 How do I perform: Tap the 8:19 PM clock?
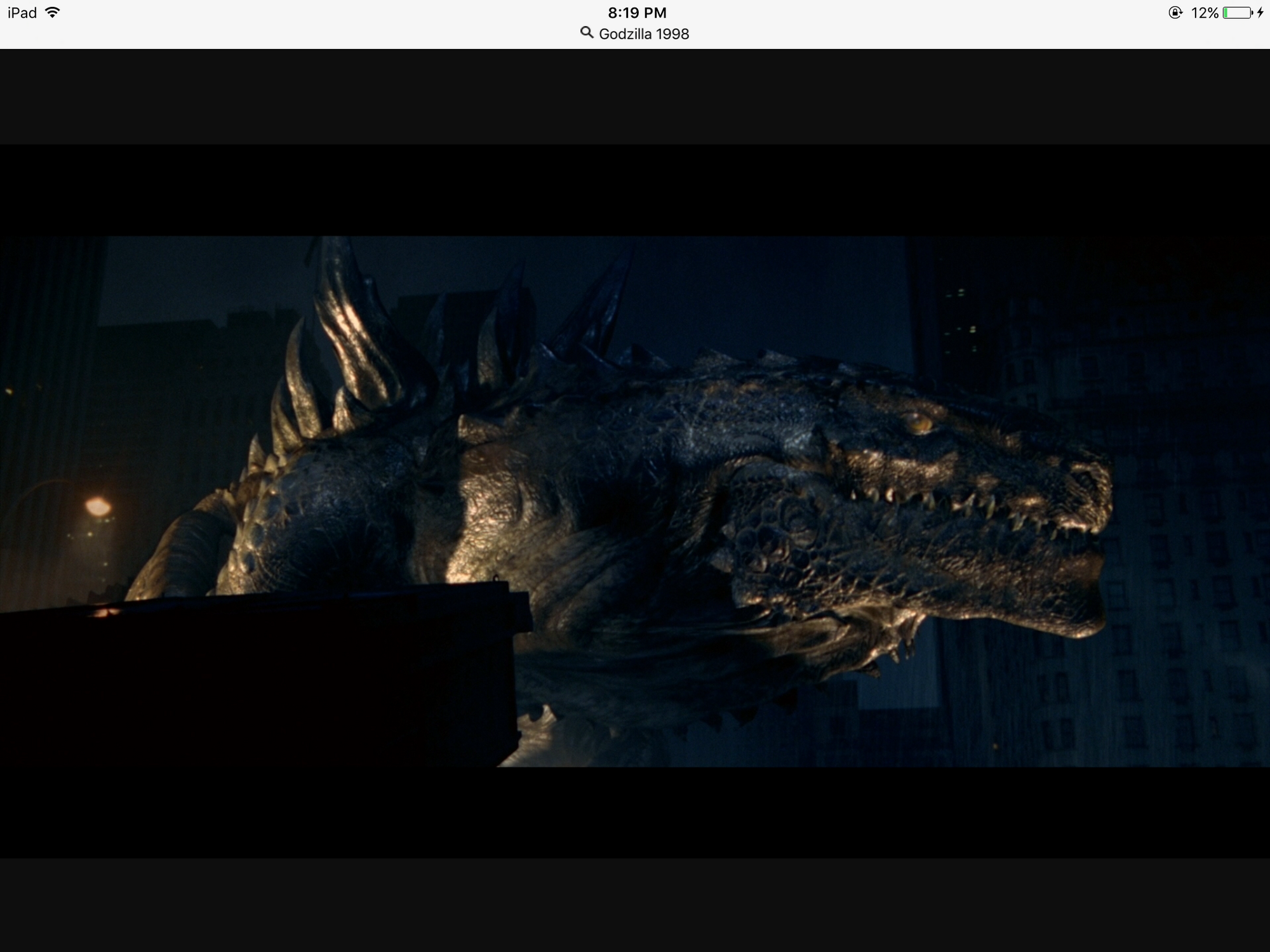[637, 13]
